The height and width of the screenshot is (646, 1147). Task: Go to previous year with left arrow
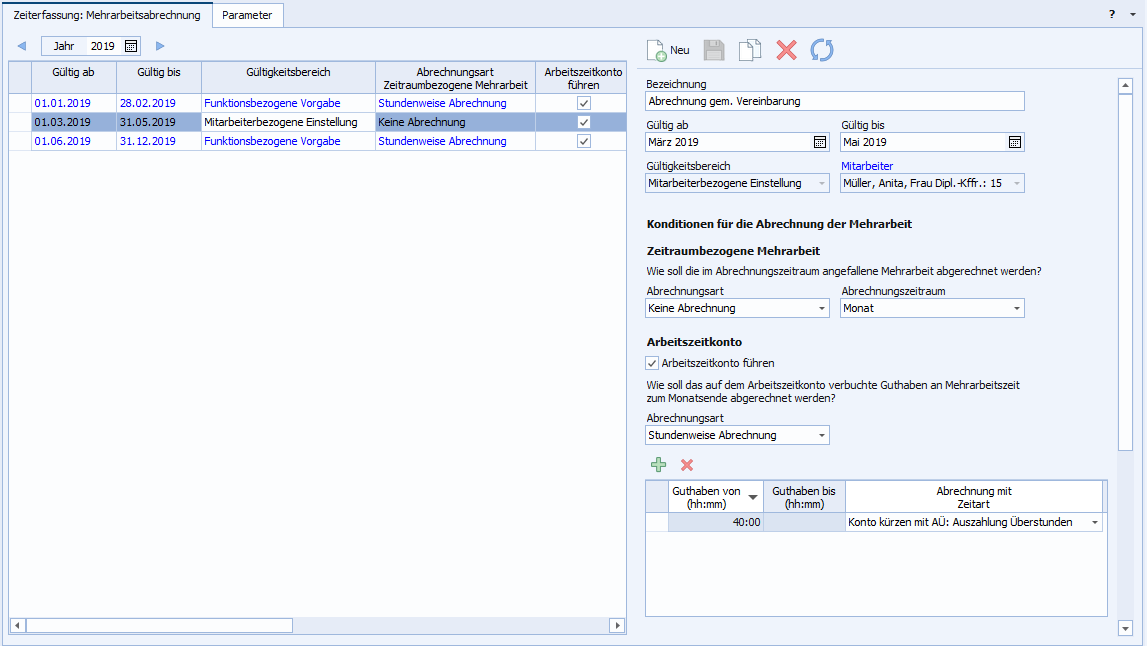pos(22,46)
